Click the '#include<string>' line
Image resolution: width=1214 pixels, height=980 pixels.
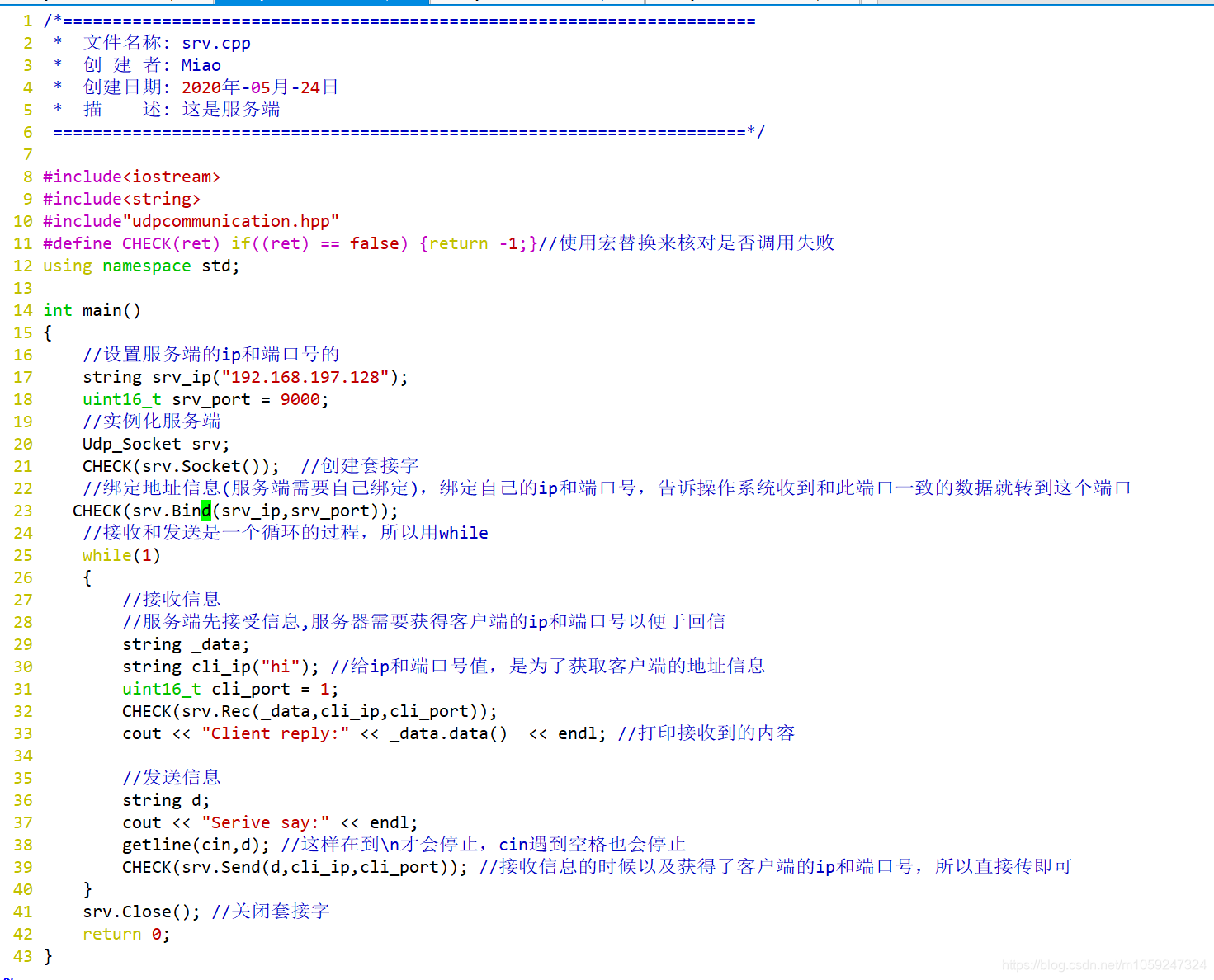point(122,199)
